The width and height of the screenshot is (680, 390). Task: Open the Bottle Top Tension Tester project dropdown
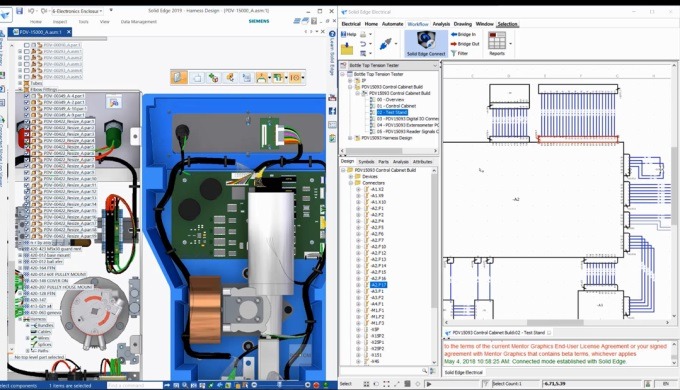(x=435, y=66)
